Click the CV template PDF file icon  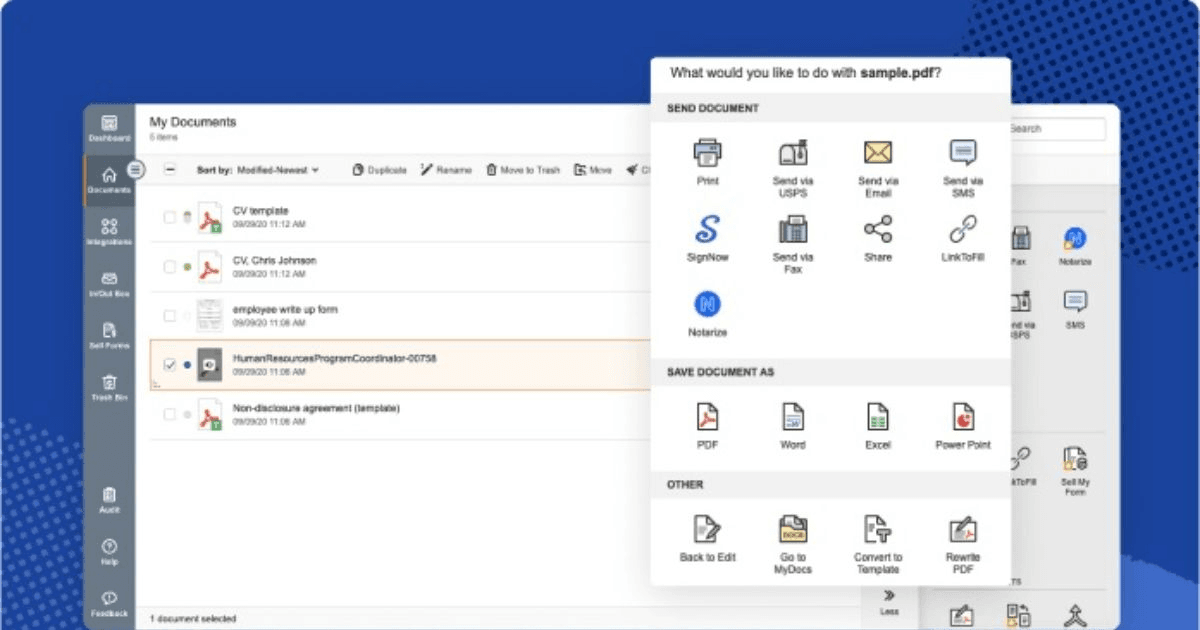tap(210, 217)
